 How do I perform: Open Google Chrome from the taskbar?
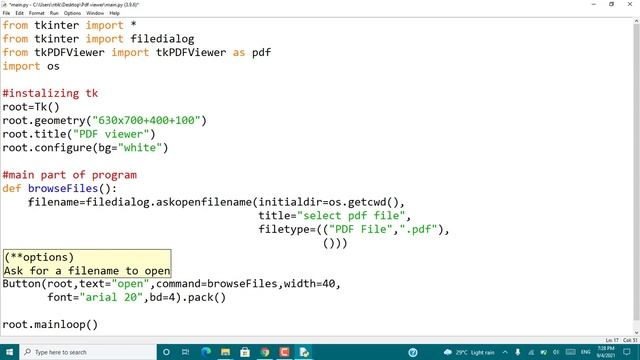pos(264,352)
